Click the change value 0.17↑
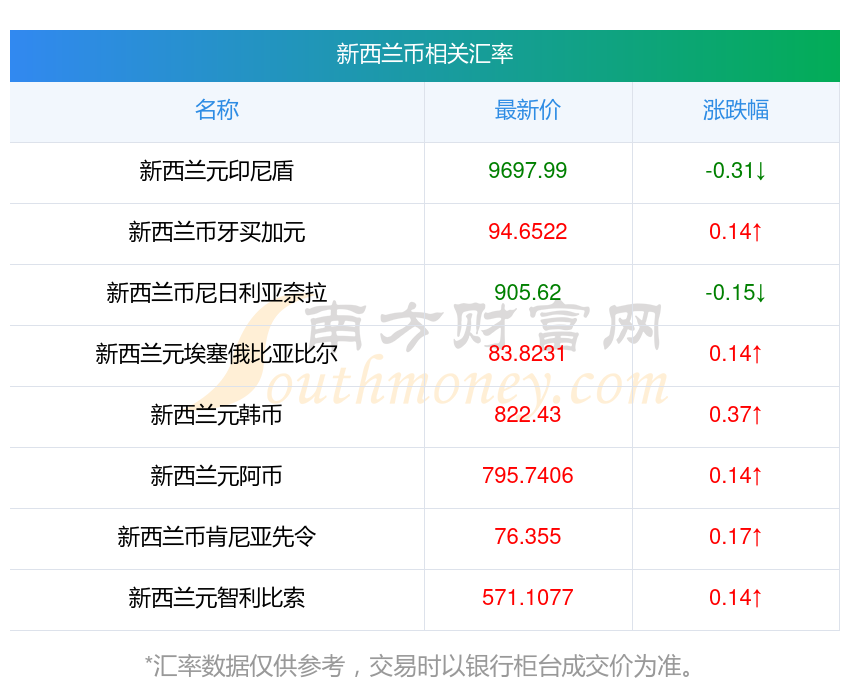This screenshot has width=850, height=698. 736,537
